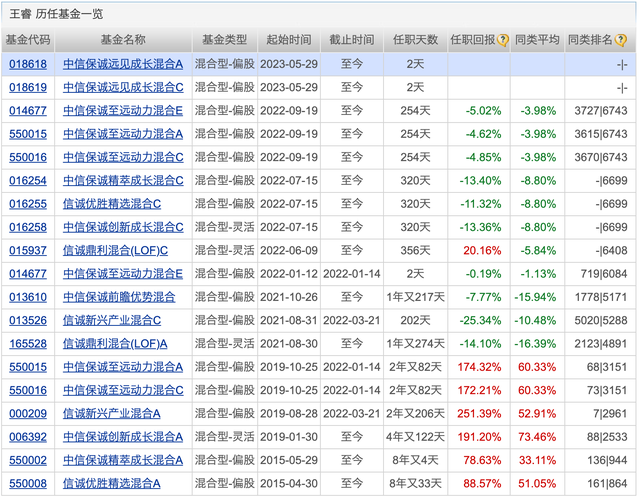This screenshot has width=640, height=499.
Task: Select the start date 2015-04-30
Action: 289,483
